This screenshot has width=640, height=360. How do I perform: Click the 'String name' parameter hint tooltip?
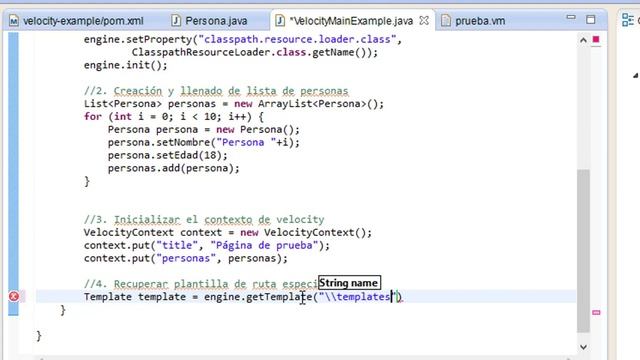[x=349, y=283]
